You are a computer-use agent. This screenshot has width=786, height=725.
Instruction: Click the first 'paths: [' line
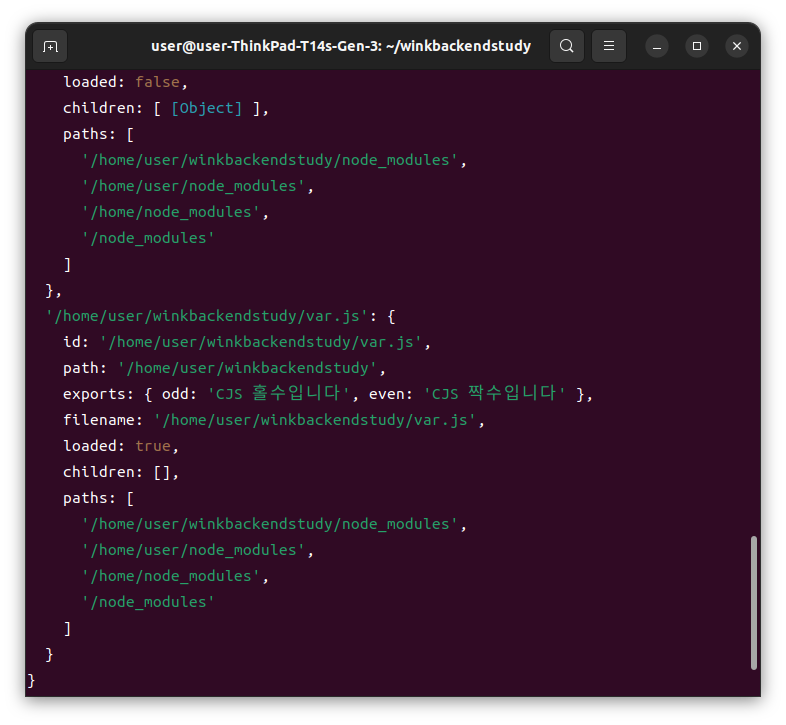(98, 134)
